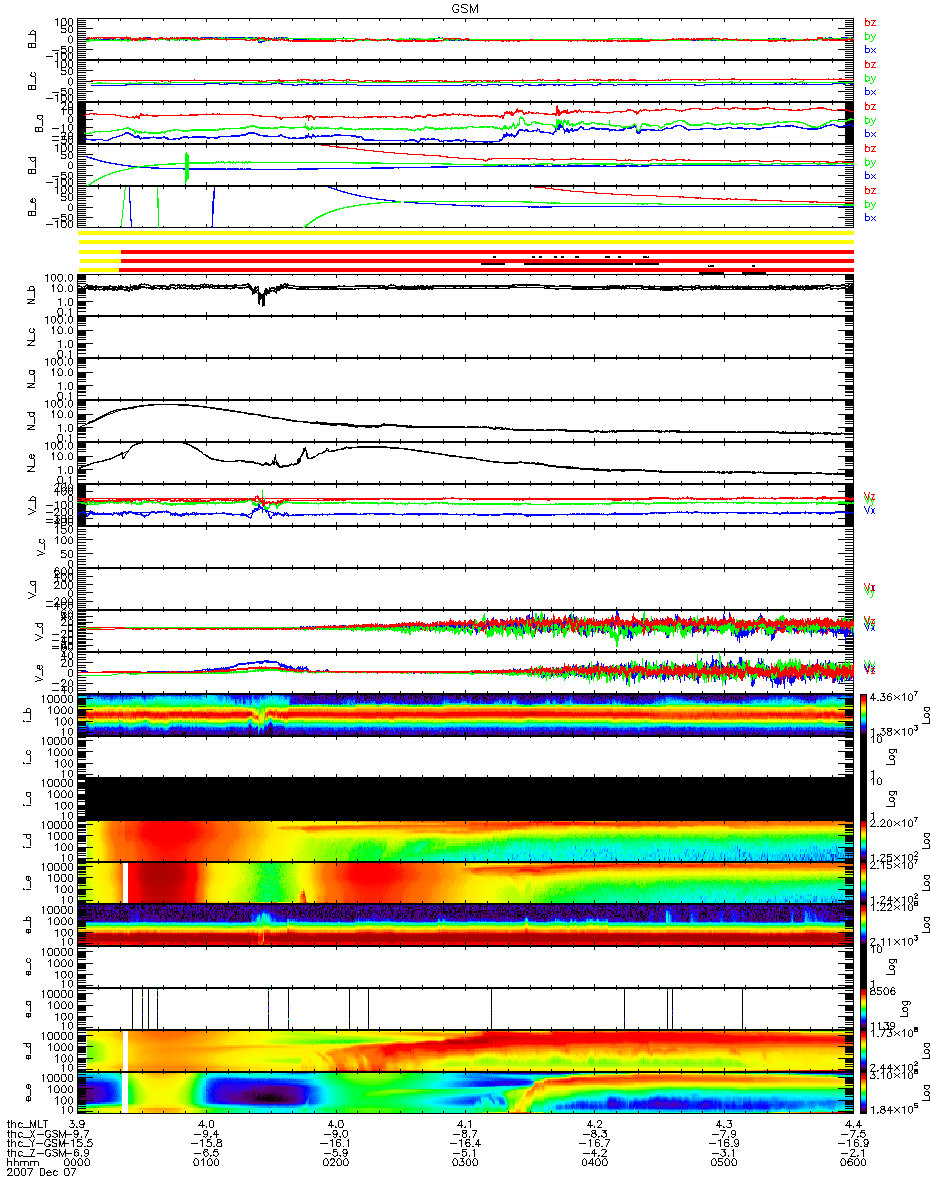Image resolution: width=930 pixels, height=1200 pixels.
Task: Click the 0500 time tick label
Action: 722,1163
